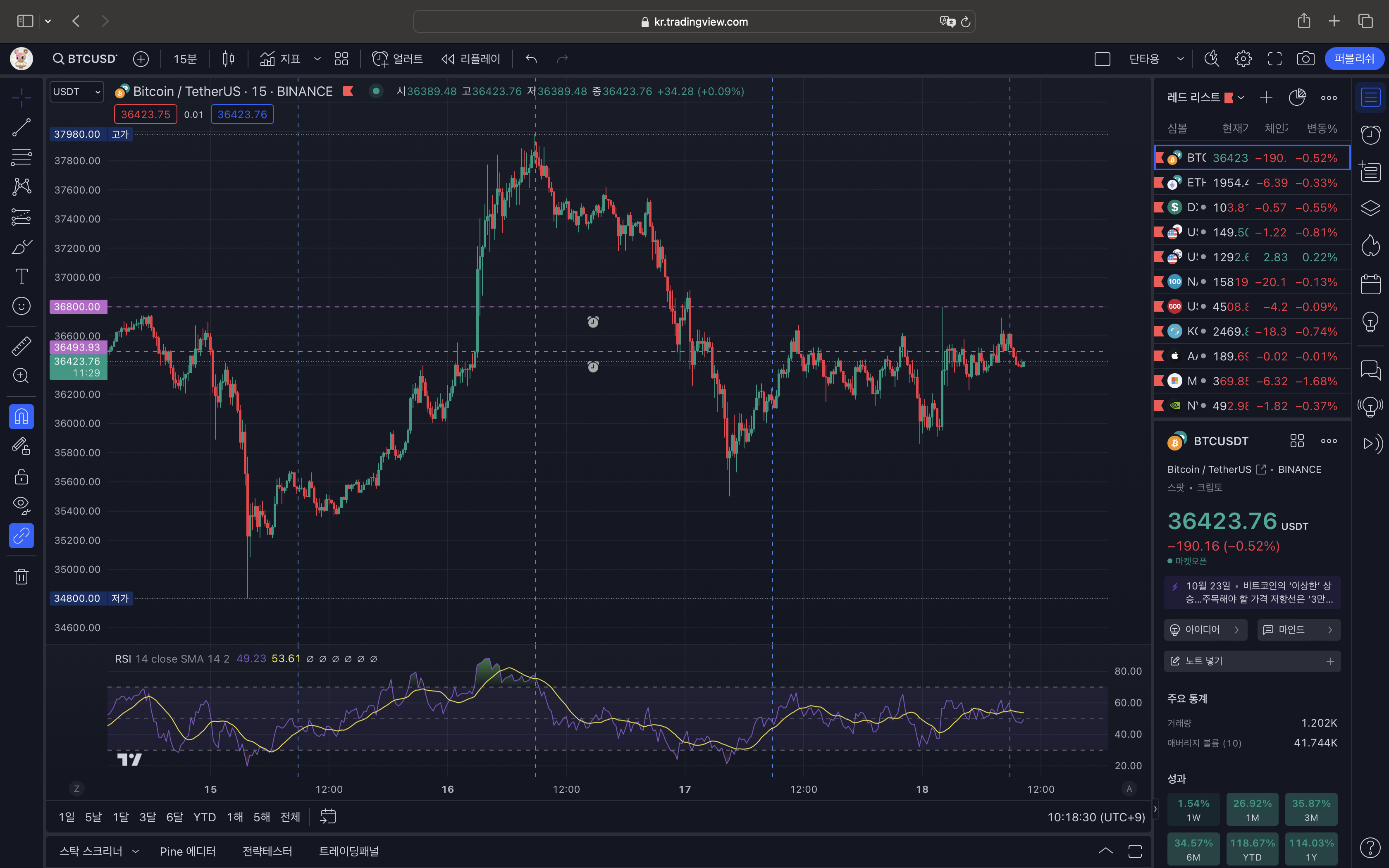Open the chart layout selector square
The height and width of the screenshot is (868, 1389).
coord(1102,59)
